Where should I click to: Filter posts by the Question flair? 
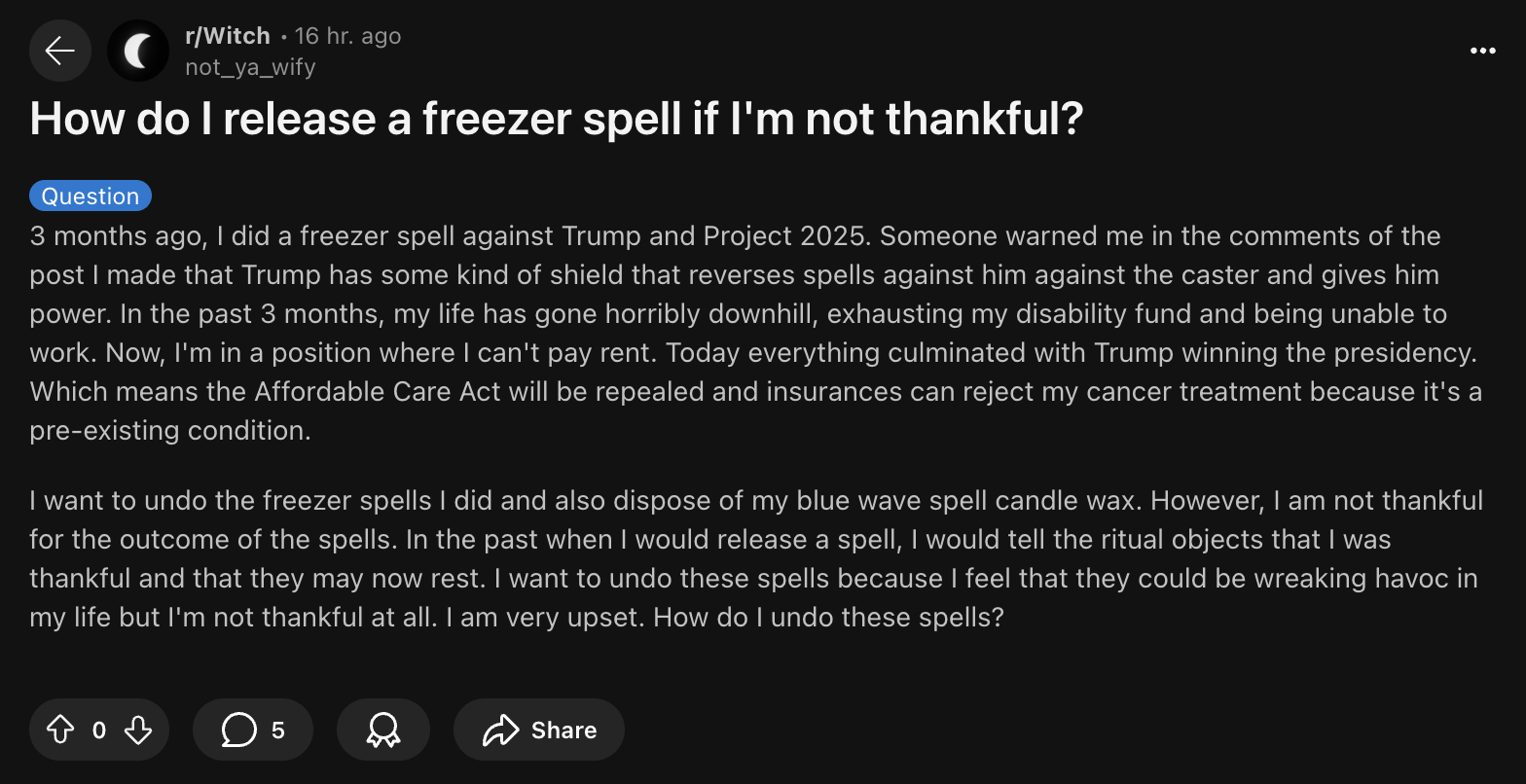[x=91, y=196]
